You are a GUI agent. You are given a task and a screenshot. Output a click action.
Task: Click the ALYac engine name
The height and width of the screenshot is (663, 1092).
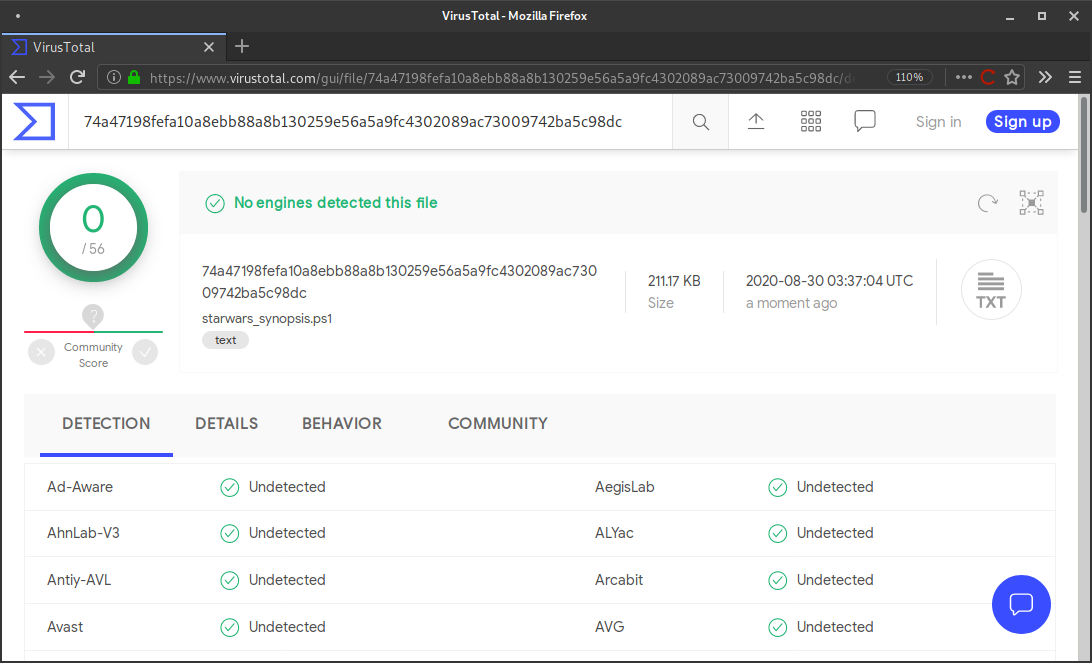click(614, 533)
